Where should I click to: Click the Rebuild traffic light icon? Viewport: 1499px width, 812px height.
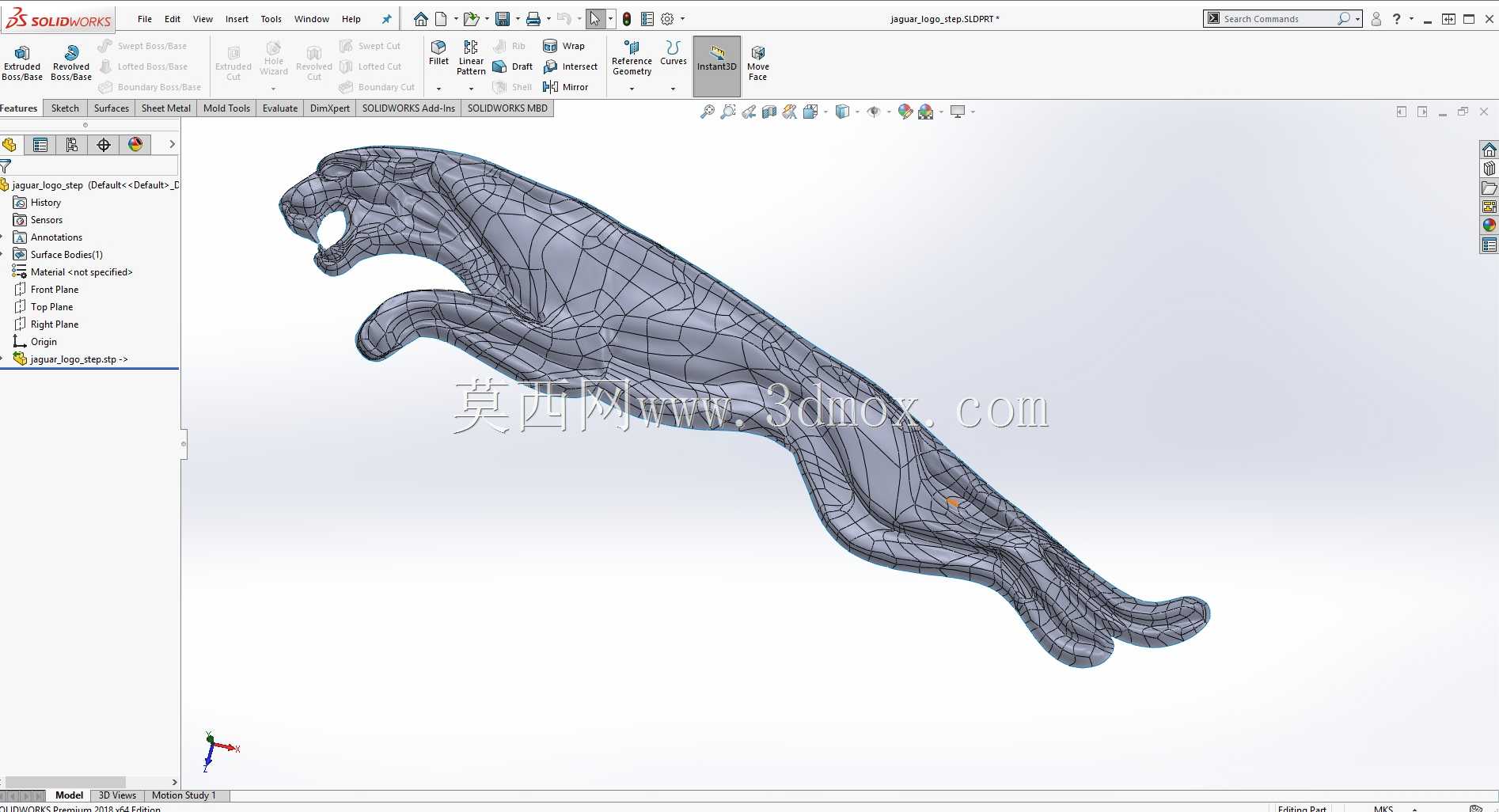tap(627, 19)
